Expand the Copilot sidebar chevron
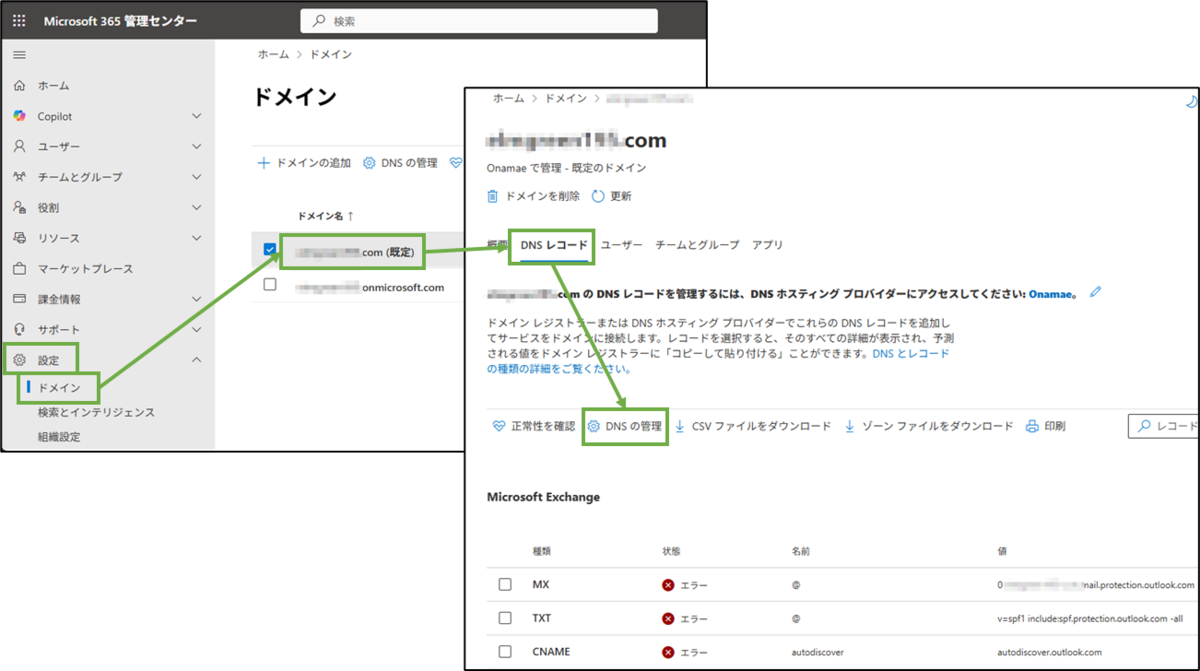Image resolution: width=1200 pixels, height=671 pixels. tap(197, 116)
